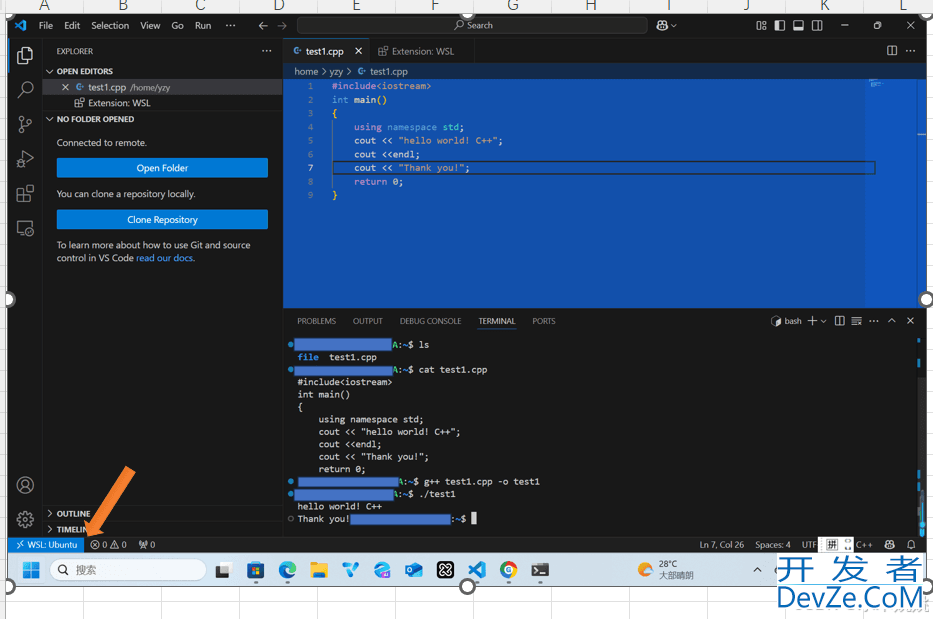
Task: Open the View menu
Action: [150, 26]
